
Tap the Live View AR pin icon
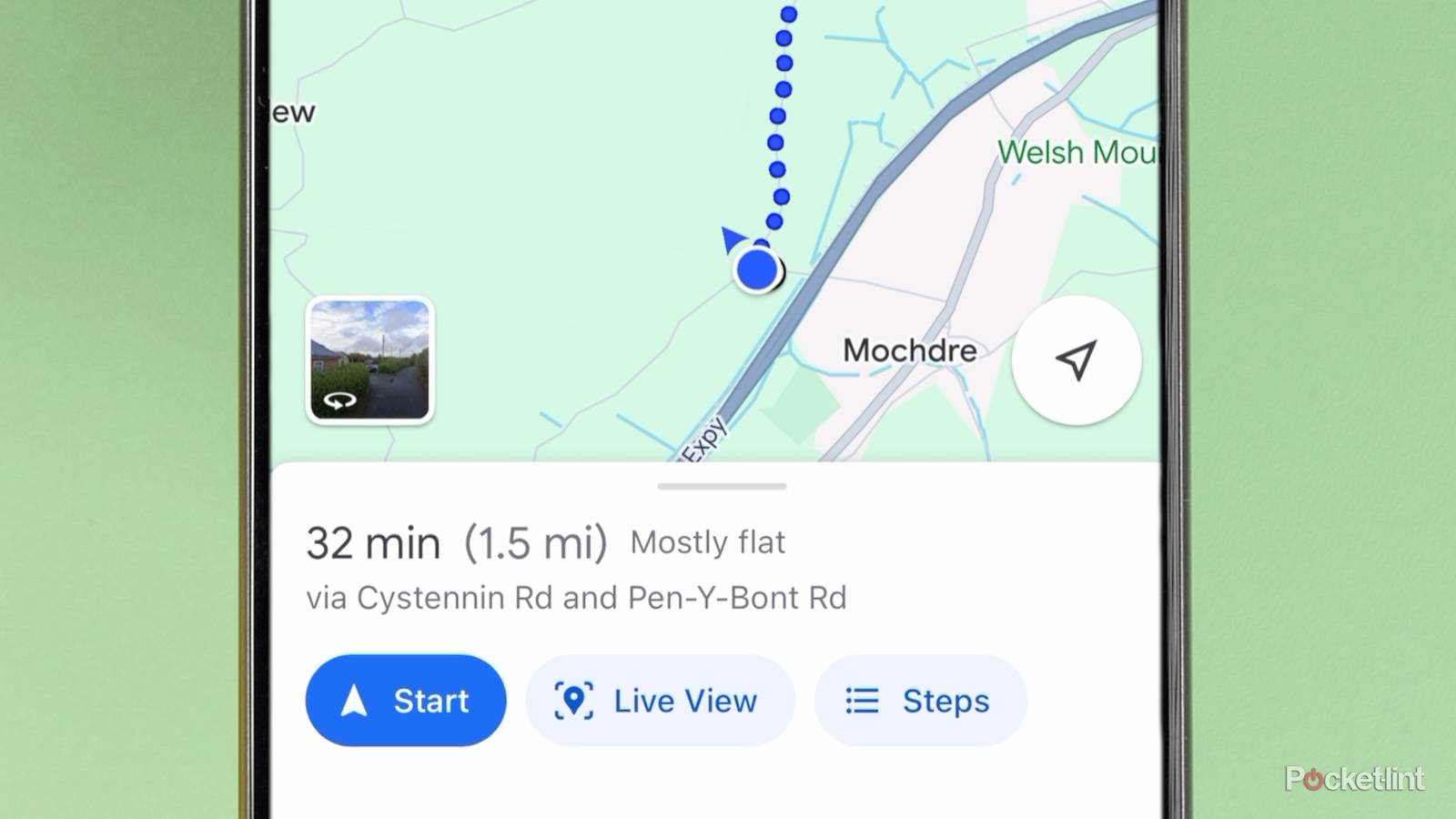coord(573,701)
